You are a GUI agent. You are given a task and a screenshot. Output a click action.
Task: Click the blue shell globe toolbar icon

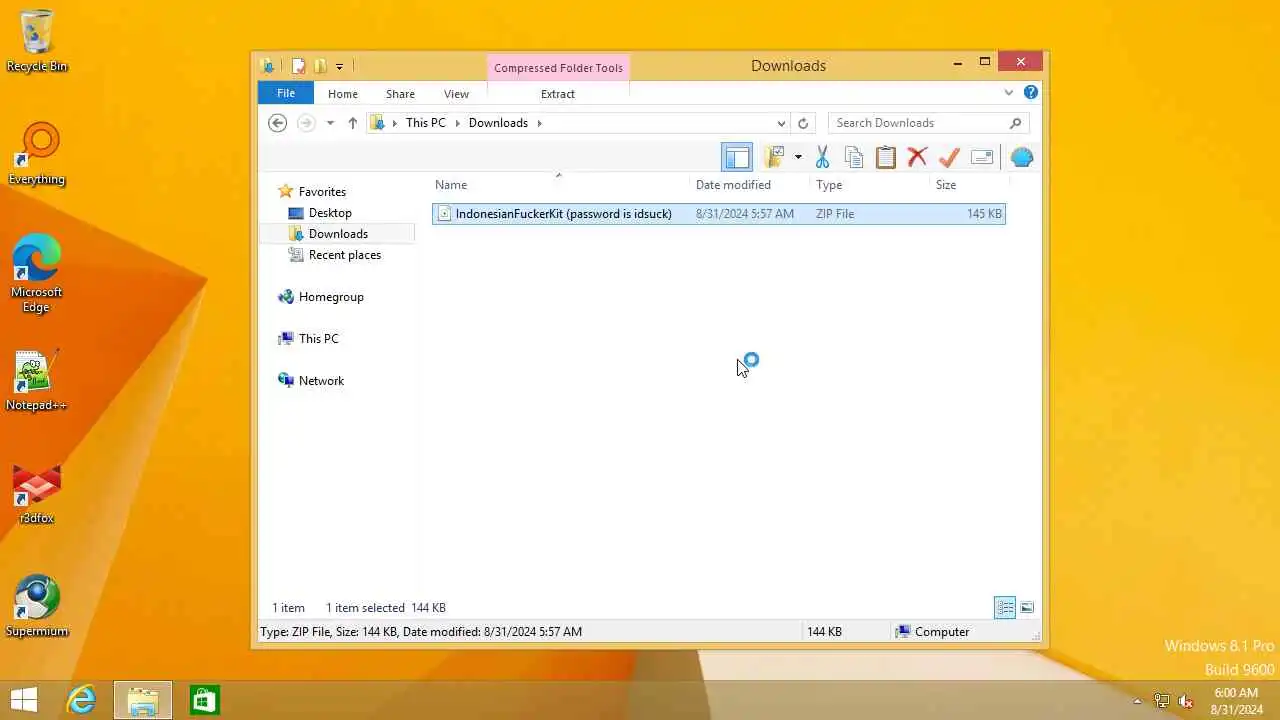point(1022,157)
